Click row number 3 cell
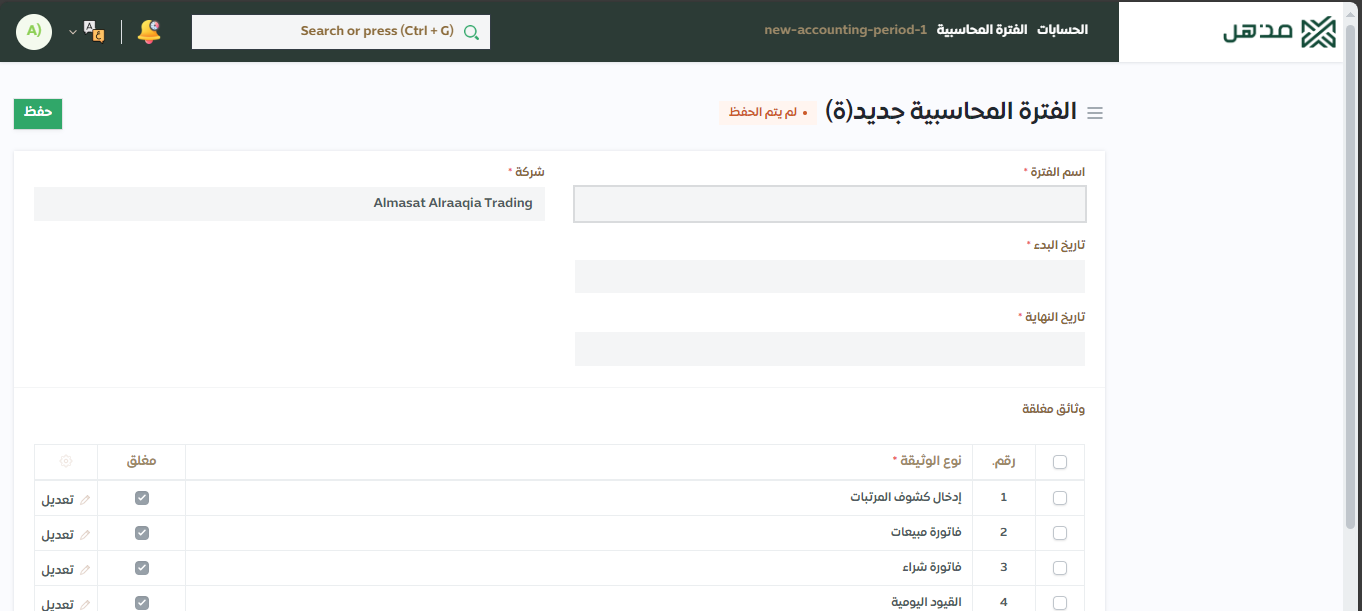This screenshot has height=611, width=1362. 1004,567
